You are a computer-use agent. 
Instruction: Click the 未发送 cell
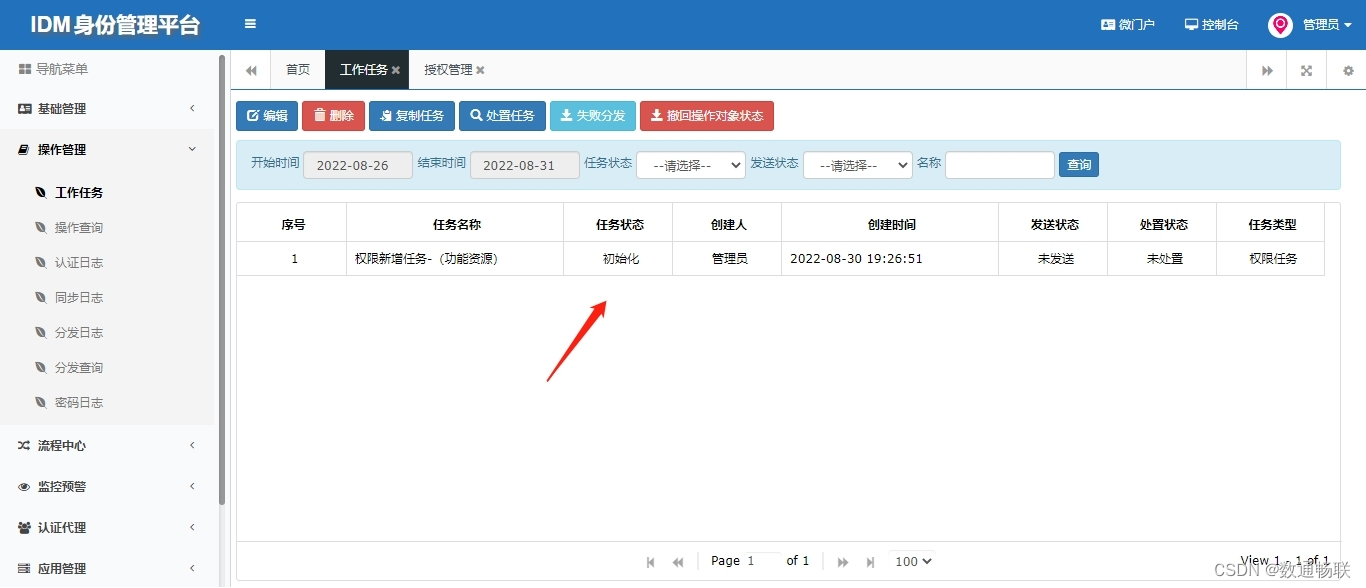pos(1055,259)
